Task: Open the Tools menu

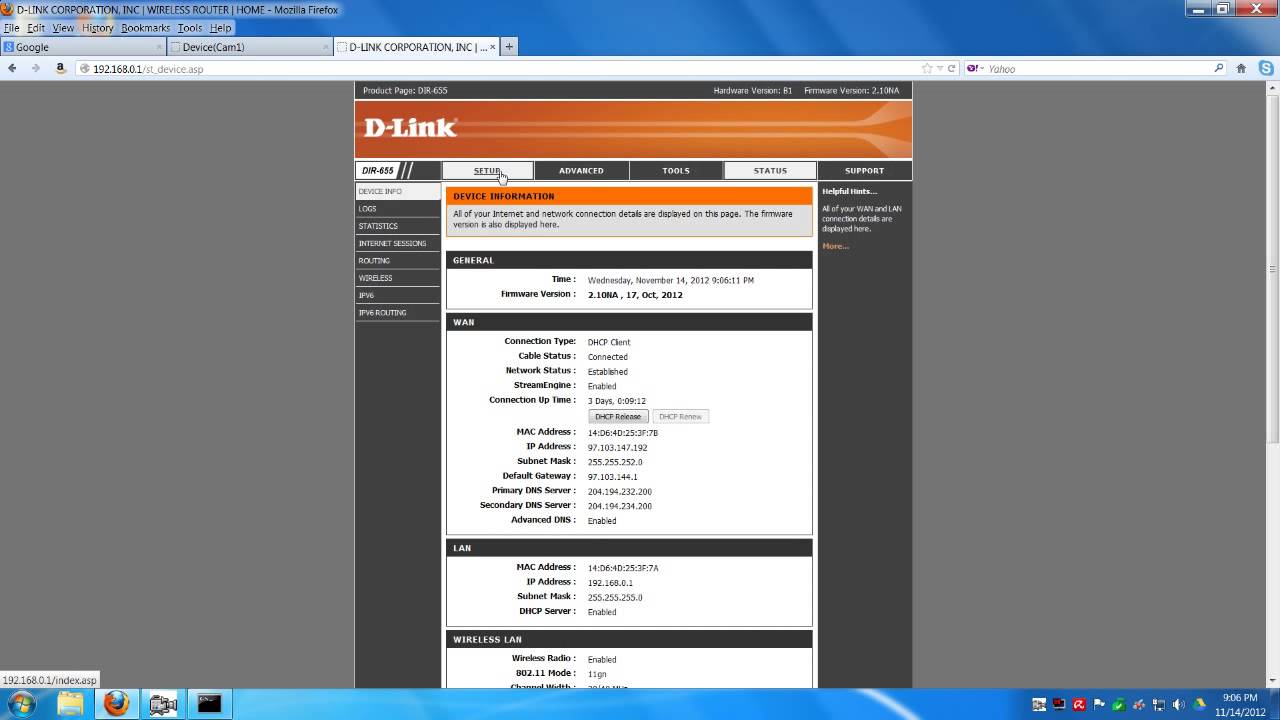Action: tap(190, 28)
